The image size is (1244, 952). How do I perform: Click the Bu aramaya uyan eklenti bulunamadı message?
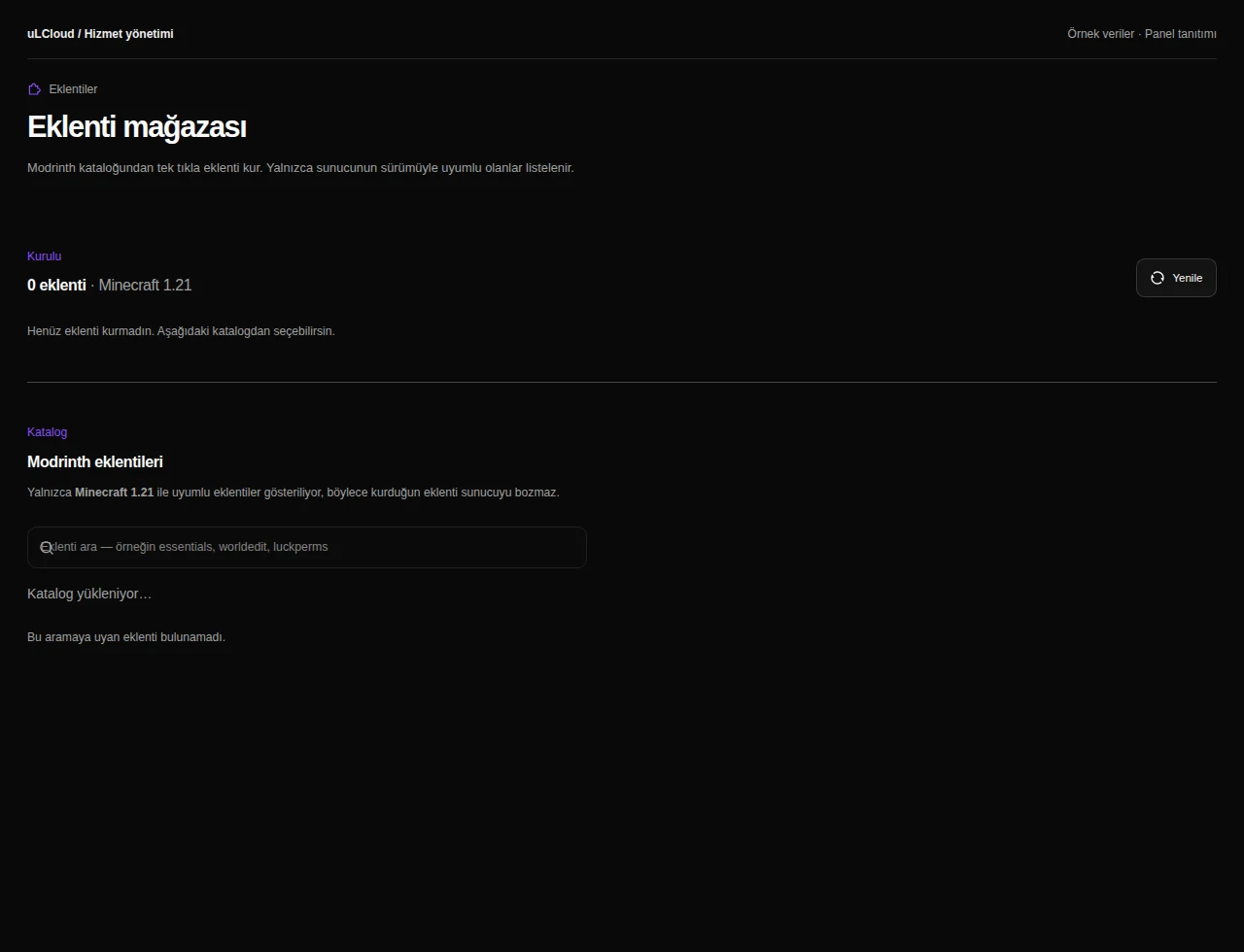point(126,637)
